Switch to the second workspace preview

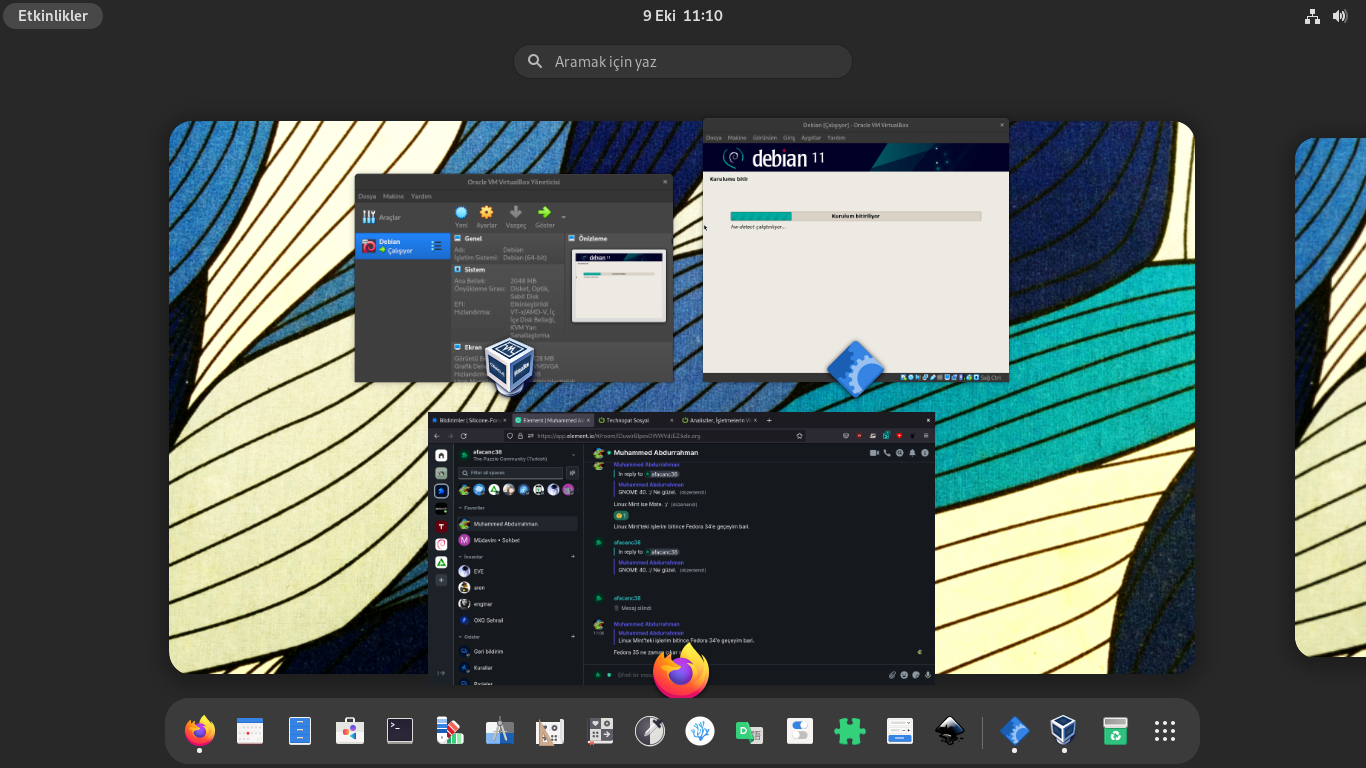tap(1330, 397)
